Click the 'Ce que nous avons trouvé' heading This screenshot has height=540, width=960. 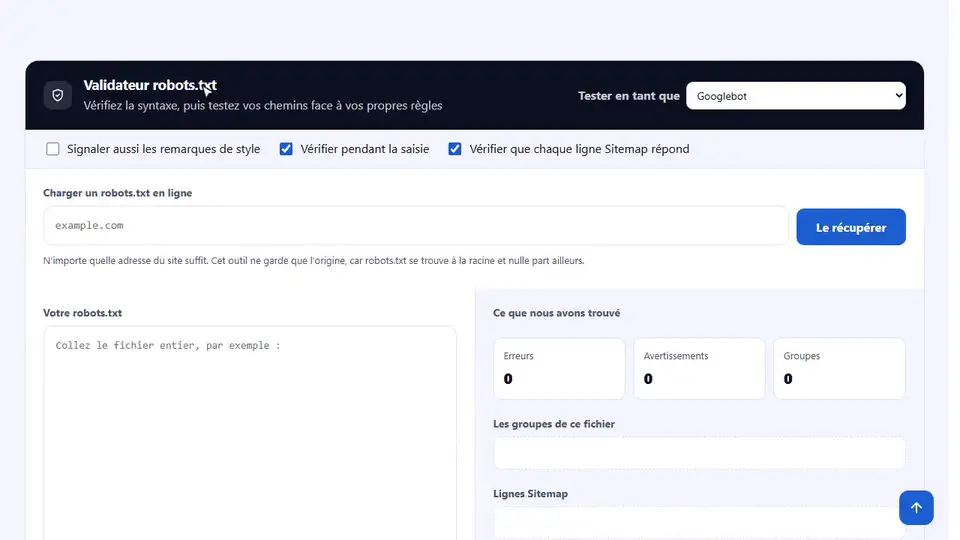pos(557,313)
